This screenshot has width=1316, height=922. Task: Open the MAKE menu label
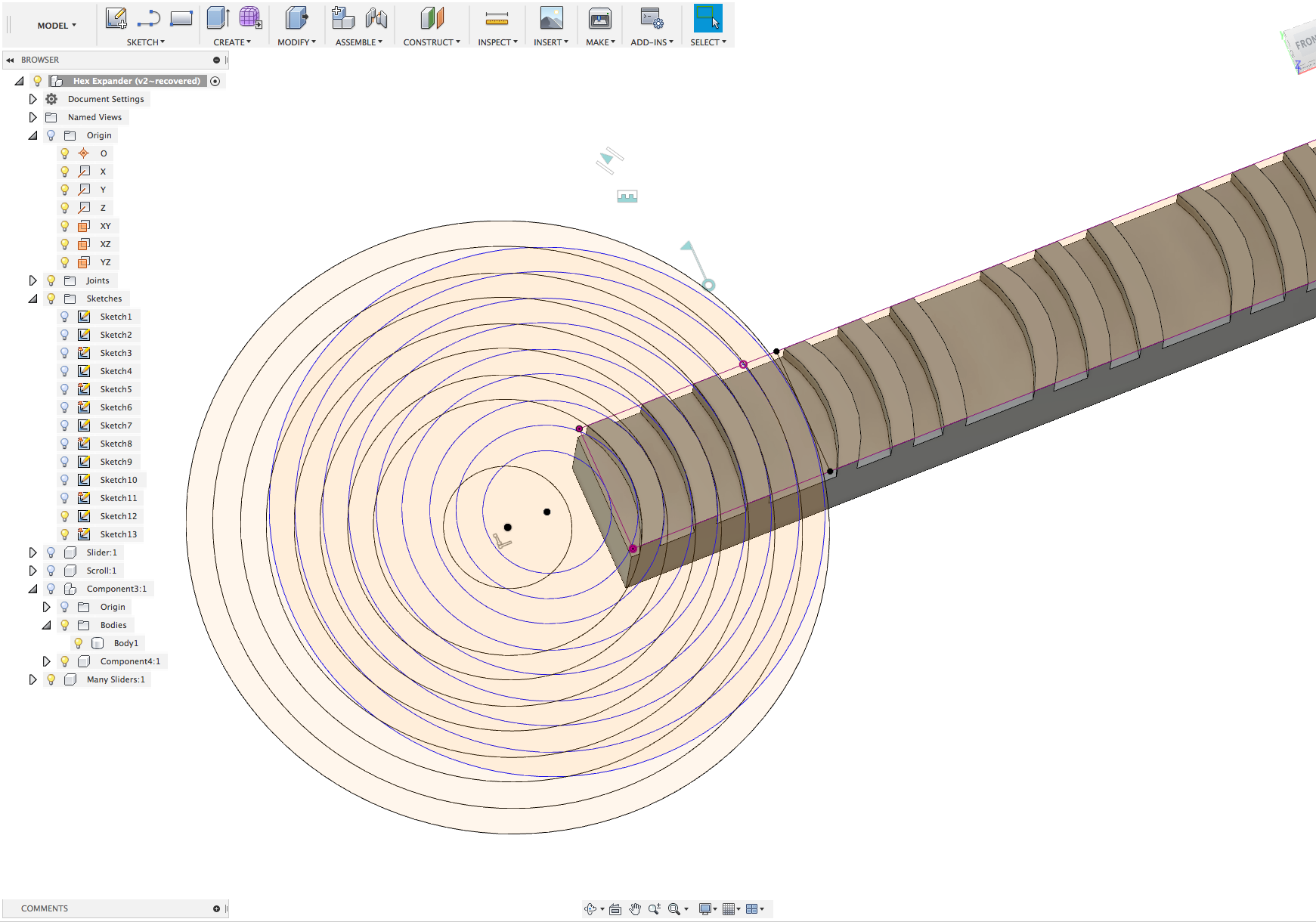click(x=600, y=42)
